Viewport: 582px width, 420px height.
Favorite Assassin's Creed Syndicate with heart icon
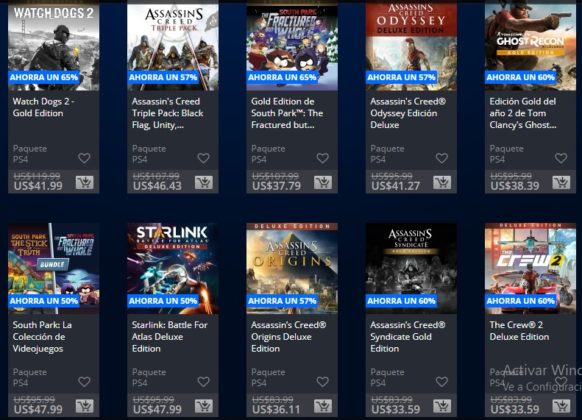click(442, 381)
